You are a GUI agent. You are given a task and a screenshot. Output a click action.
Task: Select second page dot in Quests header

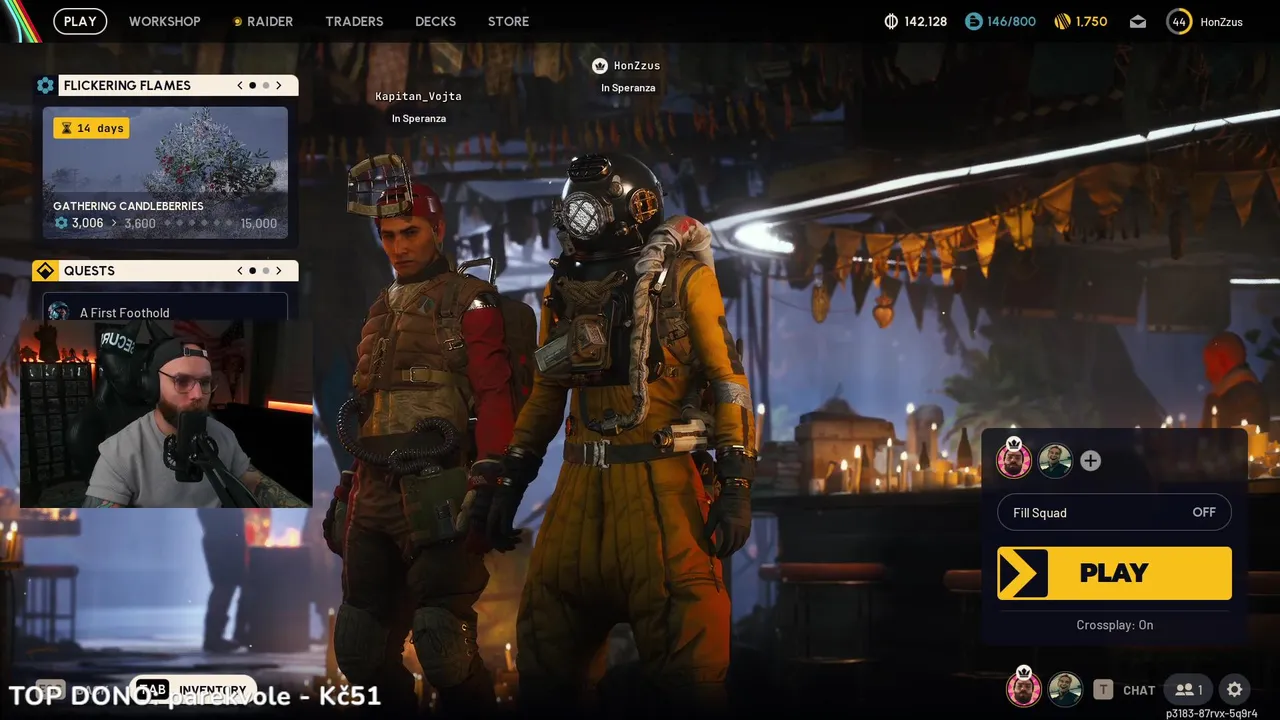(265, 271)
